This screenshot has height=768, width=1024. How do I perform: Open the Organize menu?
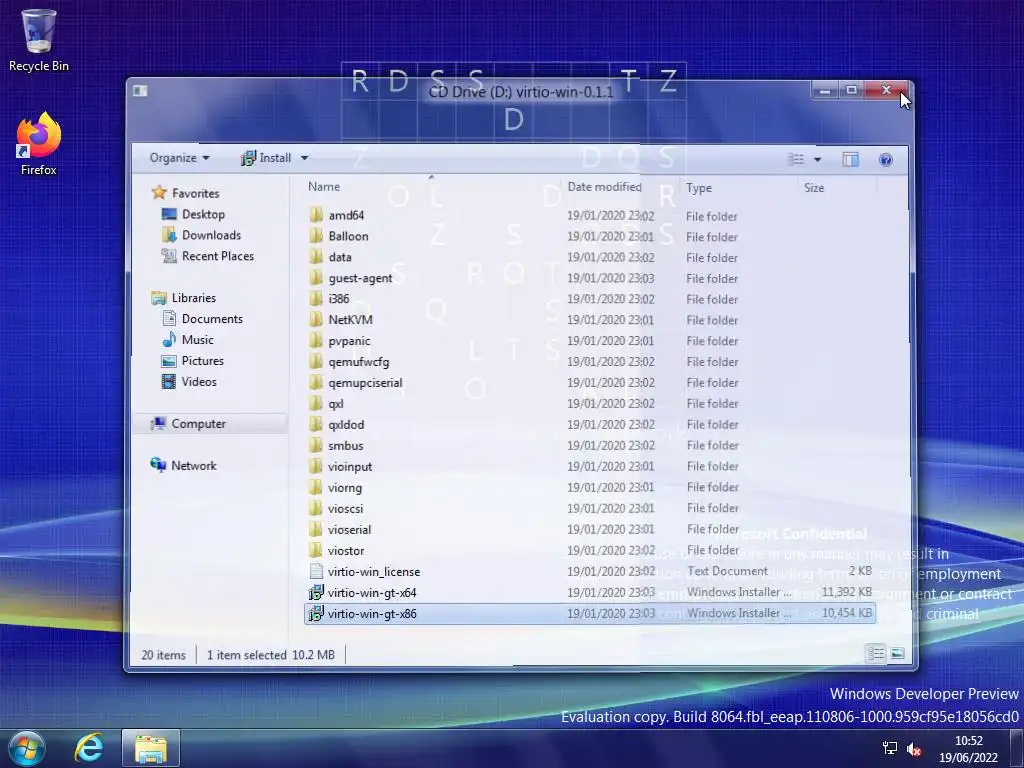(x=180, y=157)
